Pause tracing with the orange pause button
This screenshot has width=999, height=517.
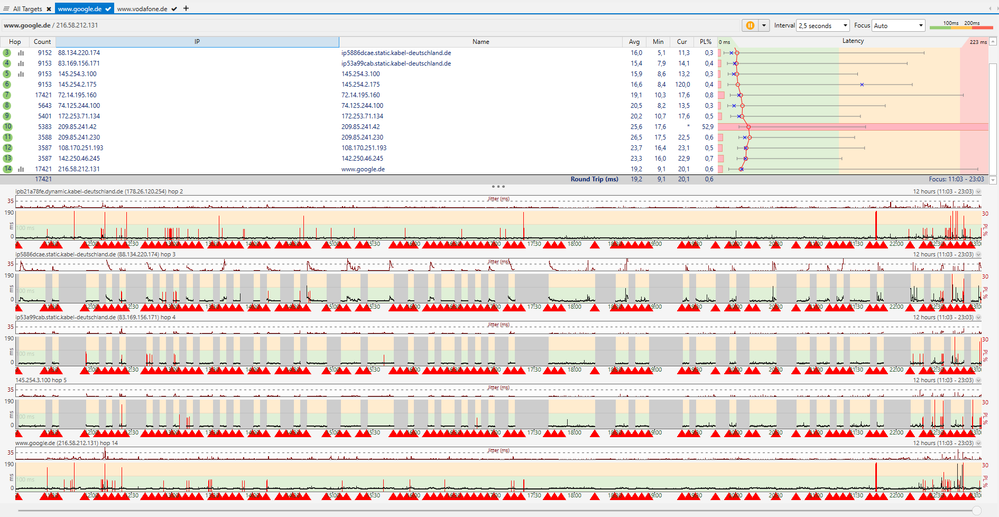tap(749, 25)
